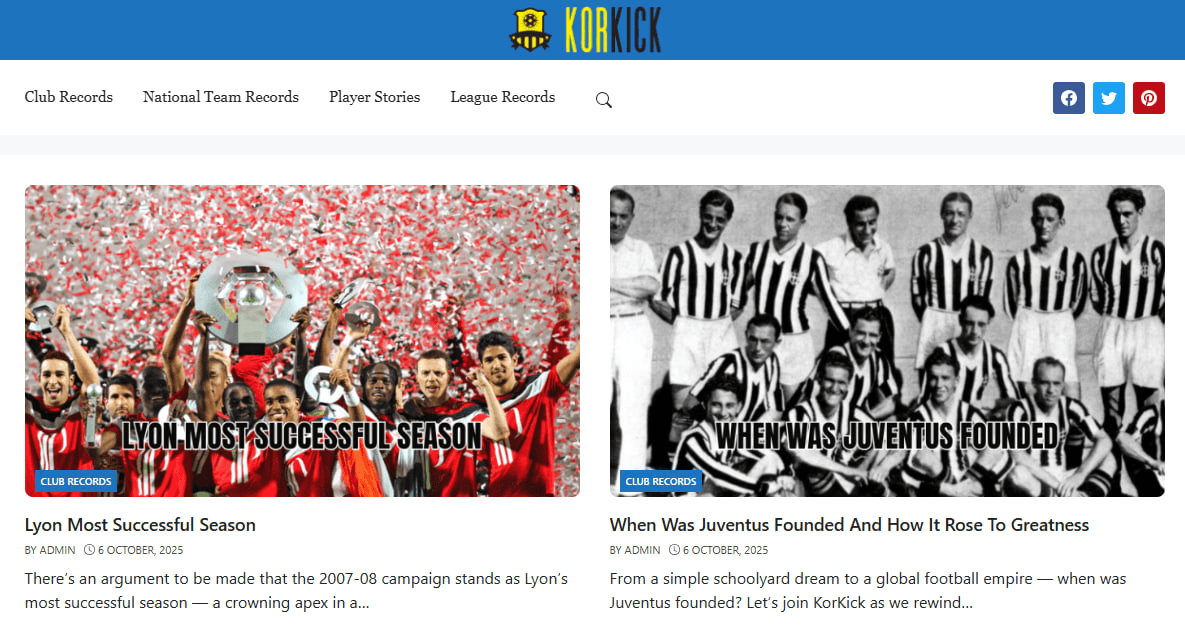Open League Records menu item

[x=503, y=97]
